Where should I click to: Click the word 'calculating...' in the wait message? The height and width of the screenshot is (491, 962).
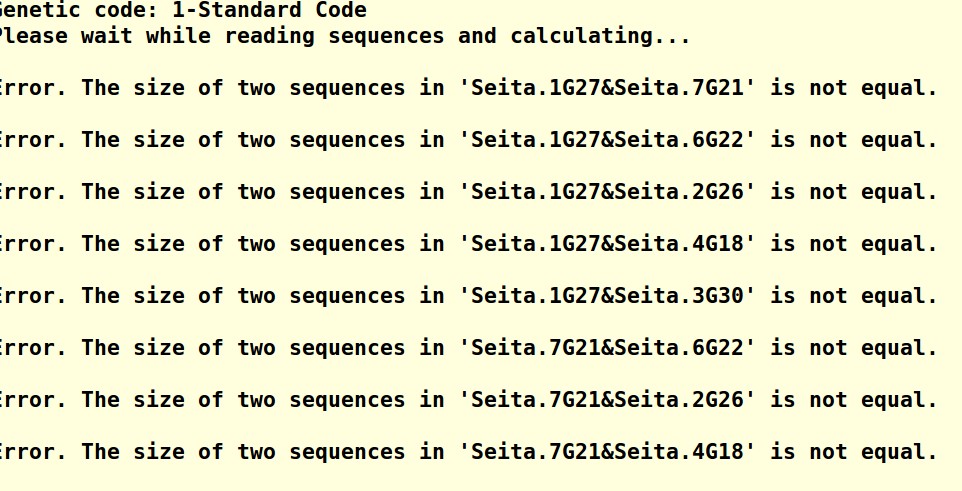click(601, 36)
